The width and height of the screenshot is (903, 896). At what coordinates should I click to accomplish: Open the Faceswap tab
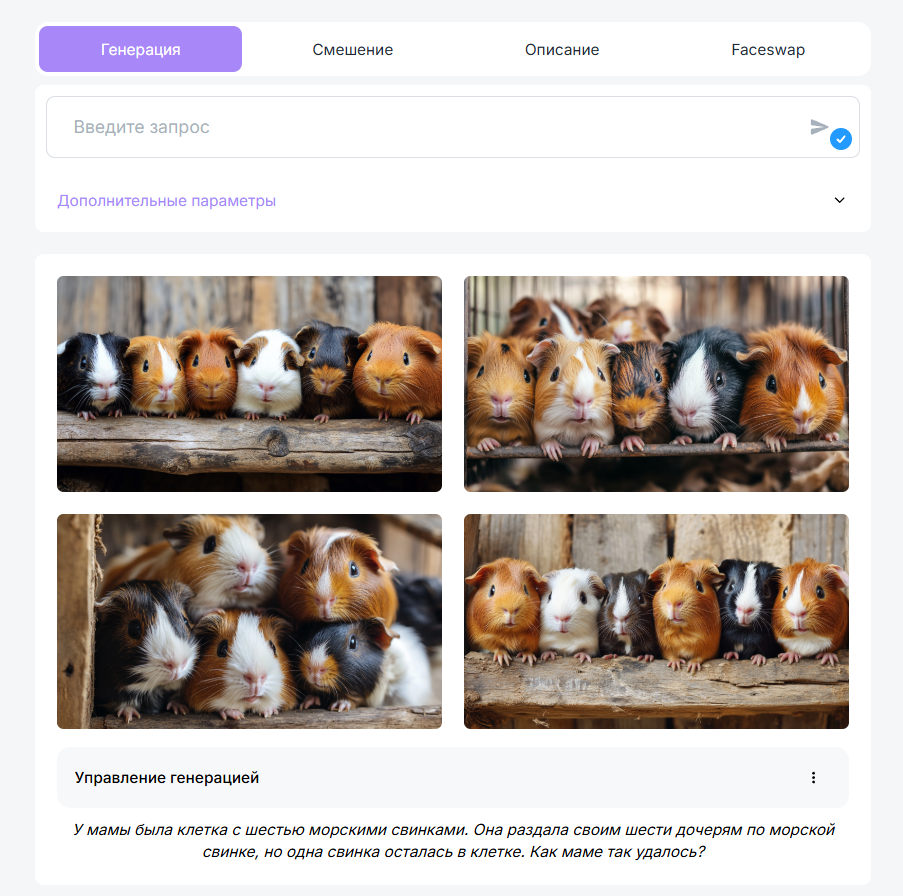coord(768,50)
